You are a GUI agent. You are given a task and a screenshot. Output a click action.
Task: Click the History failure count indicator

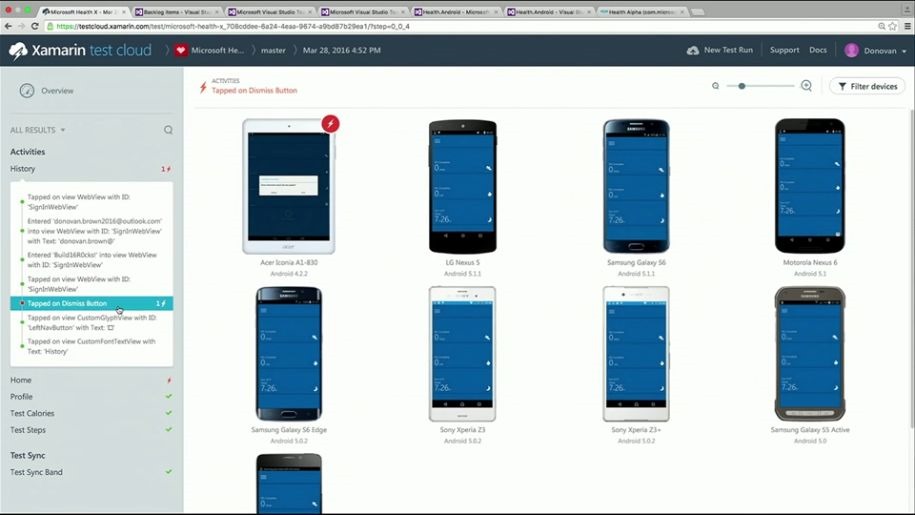(166, 169)
